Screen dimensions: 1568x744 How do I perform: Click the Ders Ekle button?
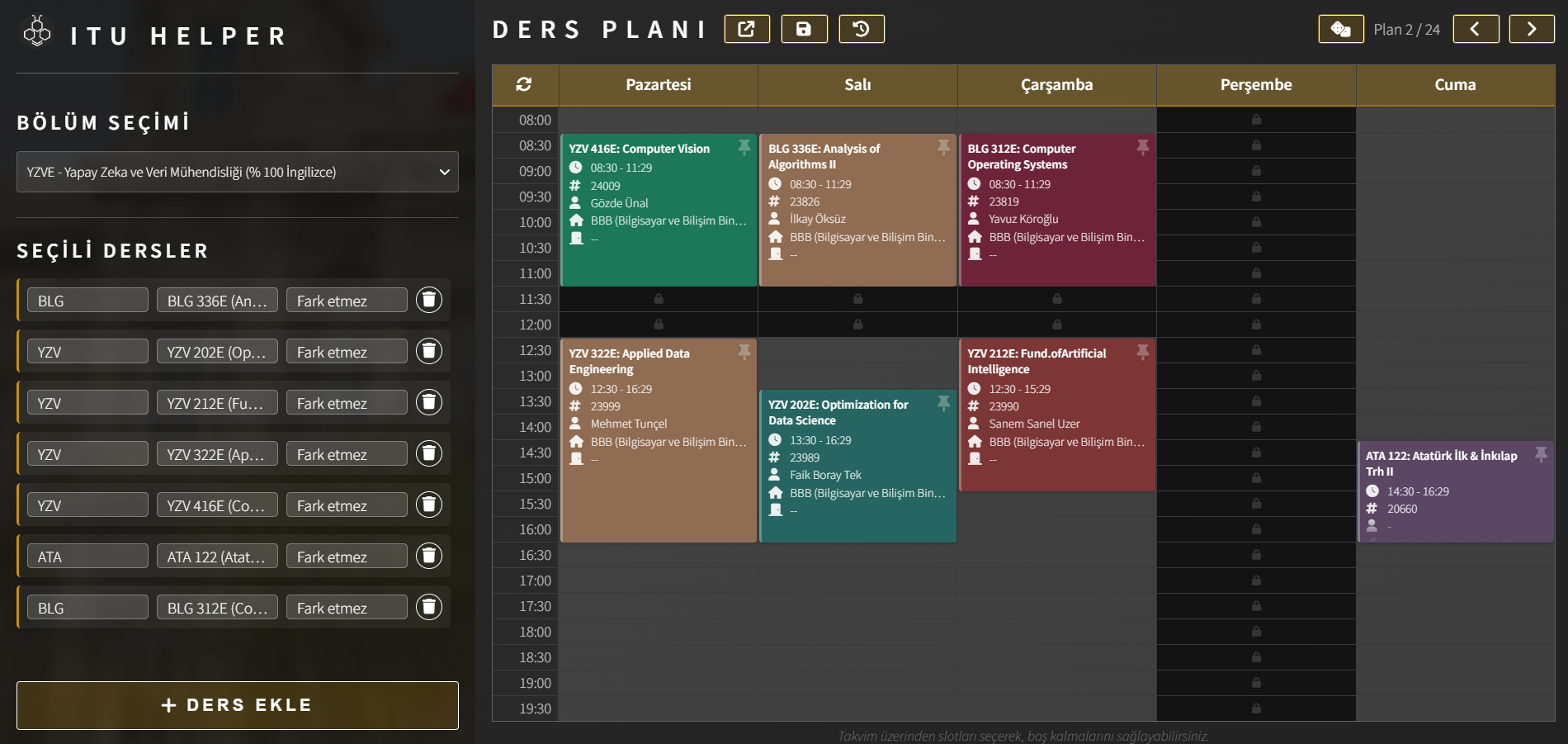[238, 705]
